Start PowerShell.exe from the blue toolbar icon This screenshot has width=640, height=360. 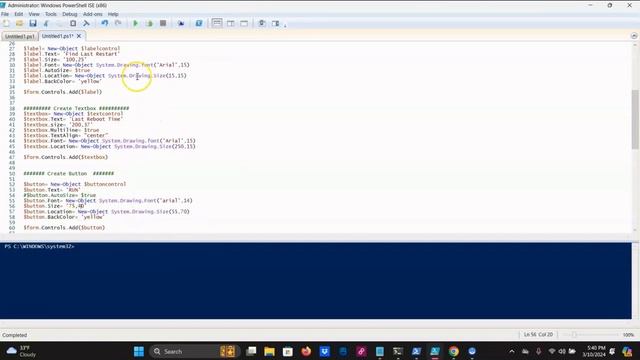pyautogui.click(x=199, y=23)
